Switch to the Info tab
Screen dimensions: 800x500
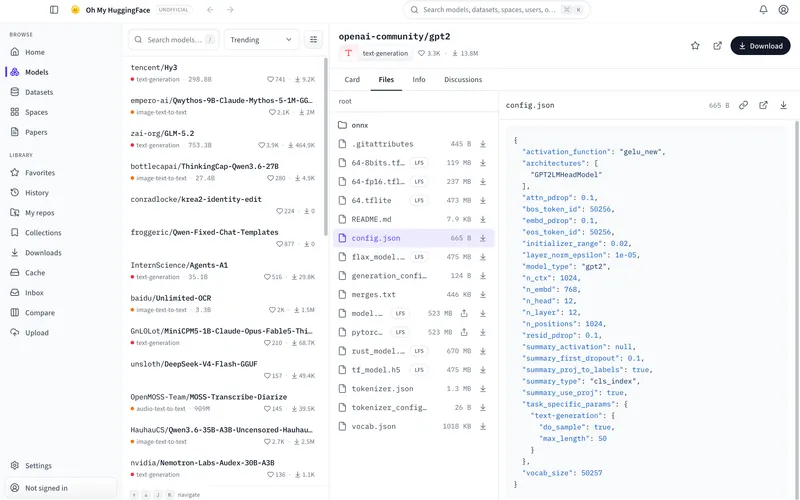click(419, 80)
